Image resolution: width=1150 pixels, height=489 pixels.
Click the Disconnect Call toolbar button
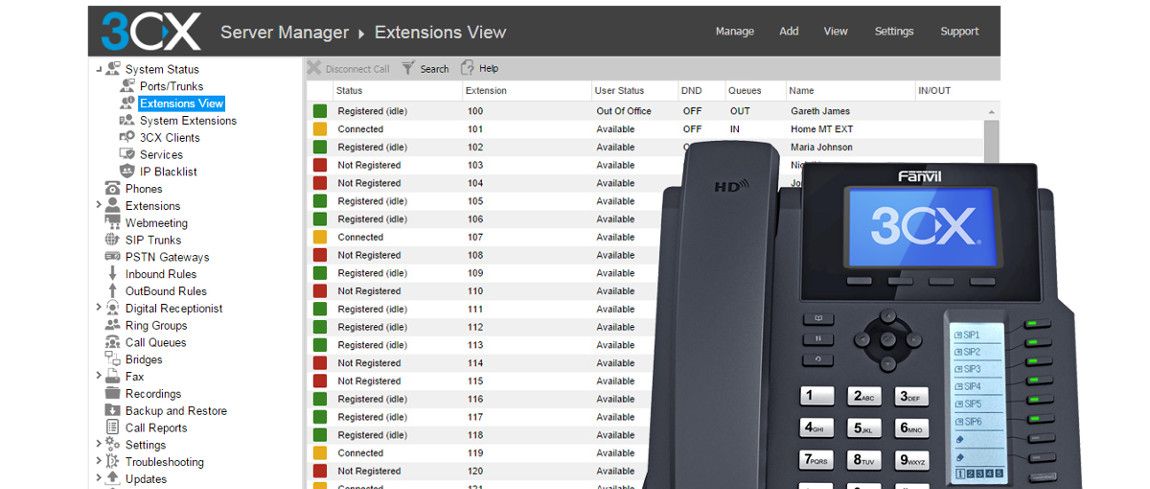348,68
